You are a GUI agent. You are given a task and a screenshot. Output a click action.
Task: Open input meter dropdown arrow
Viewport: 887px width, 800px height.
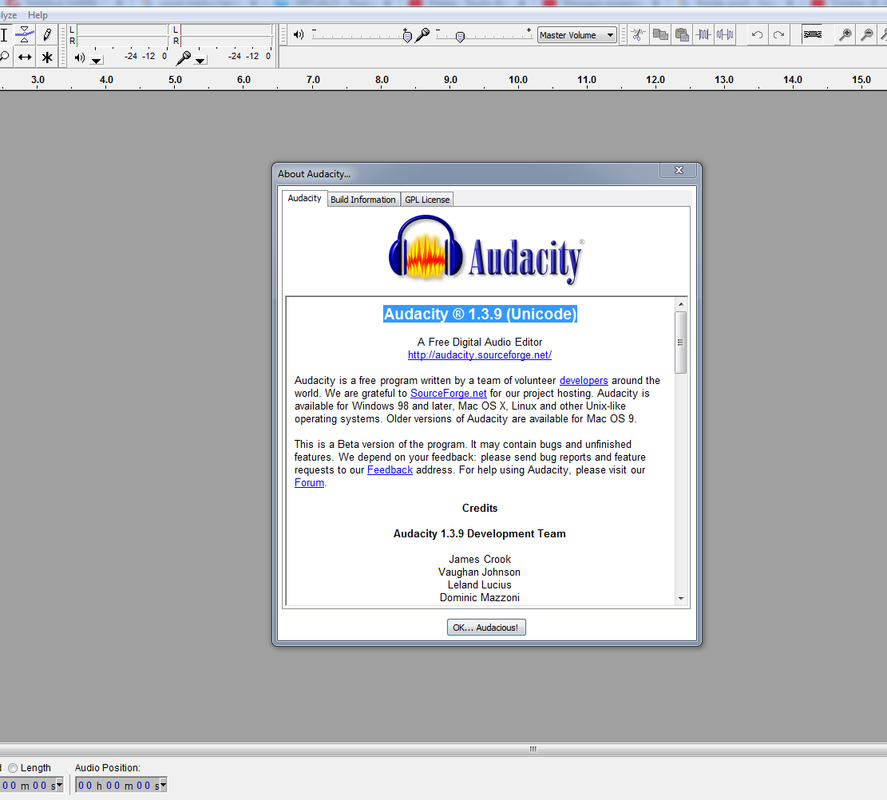[200, 60]
